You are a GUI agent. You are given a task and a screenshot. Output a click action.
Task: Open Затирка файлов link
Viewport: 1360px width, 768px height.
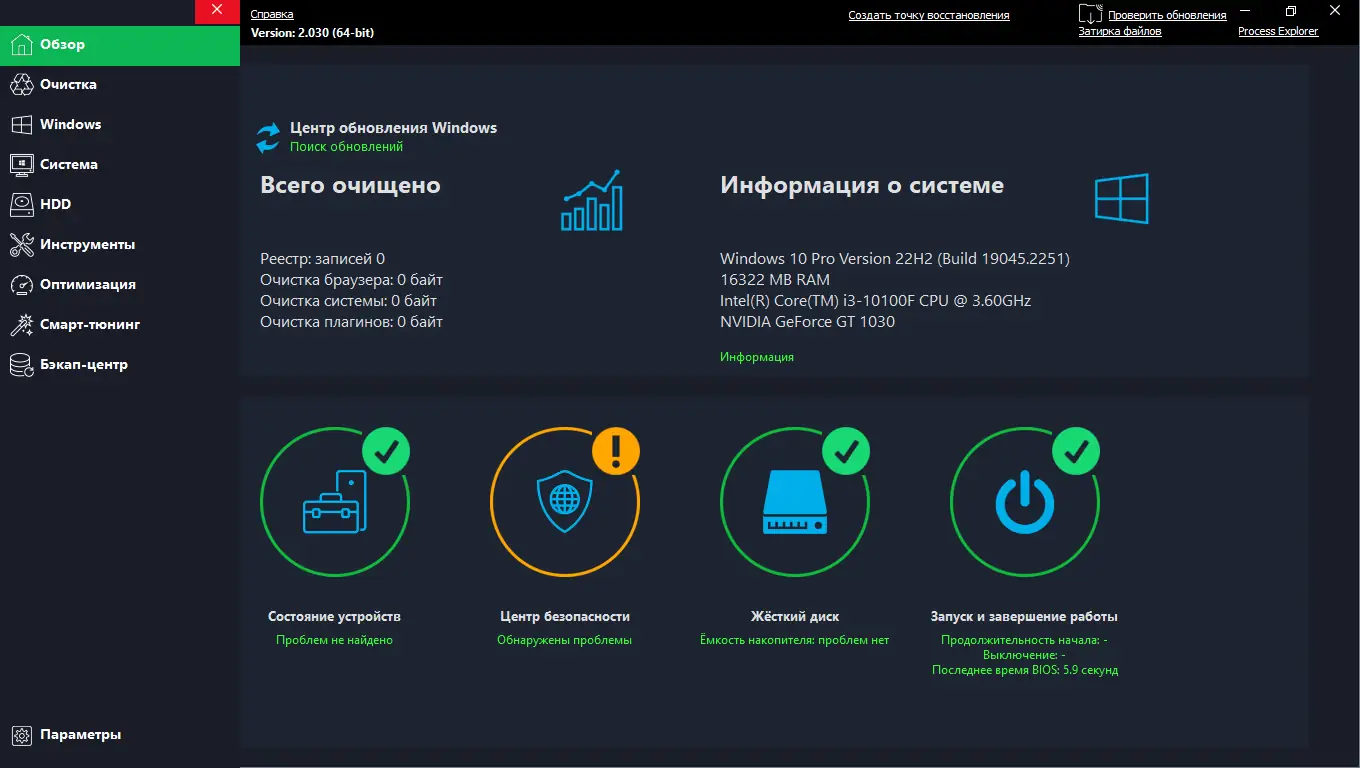point(1120,31)
